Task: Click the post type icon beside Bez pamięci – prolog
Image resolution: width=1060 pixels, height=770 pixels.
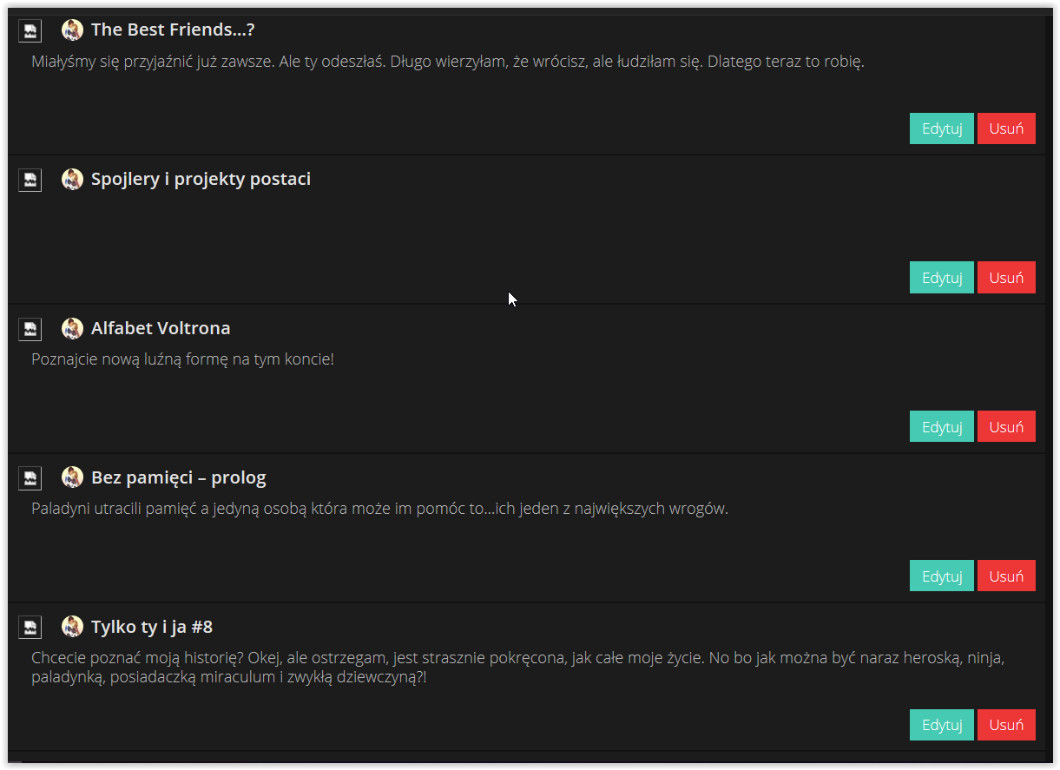Action: point(30,478)
